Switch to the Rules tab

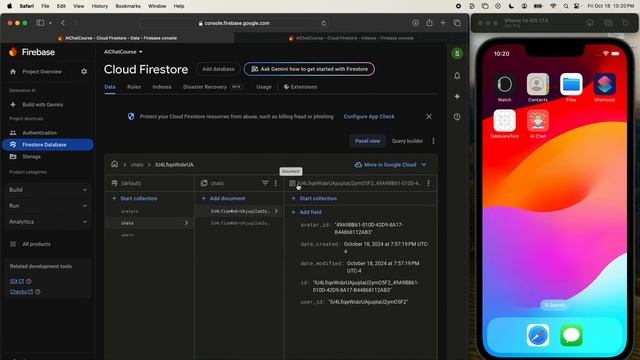click(x=134, y=87)
